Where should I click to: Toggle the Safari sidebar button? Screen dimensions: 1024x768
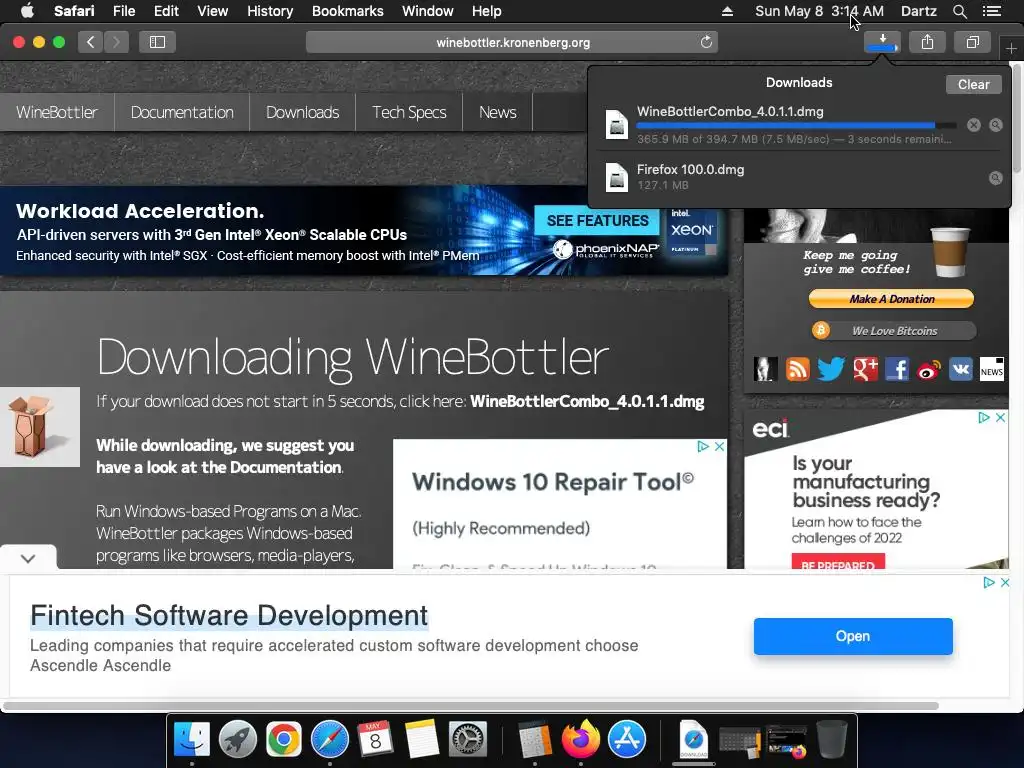(157, 42)
